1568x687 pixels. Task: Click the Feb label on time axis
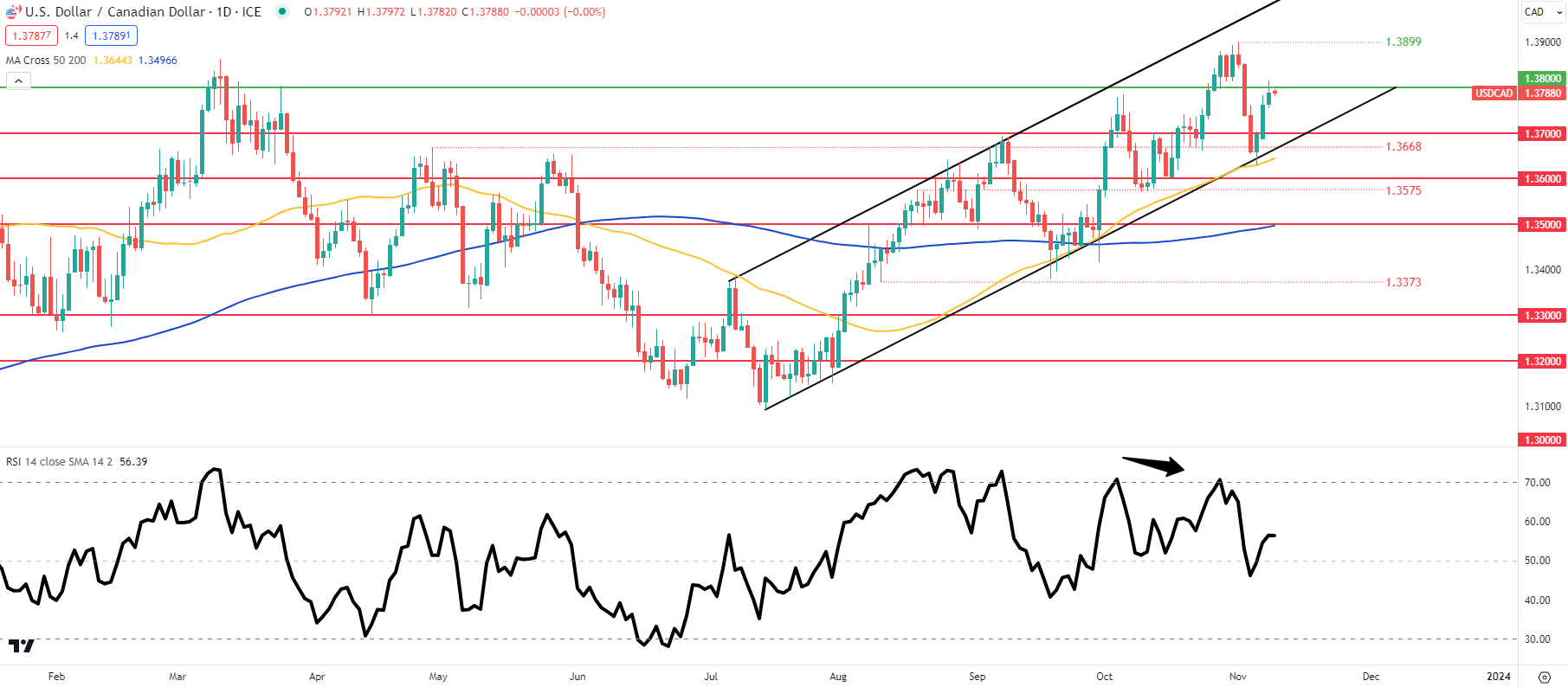point(56,677)
